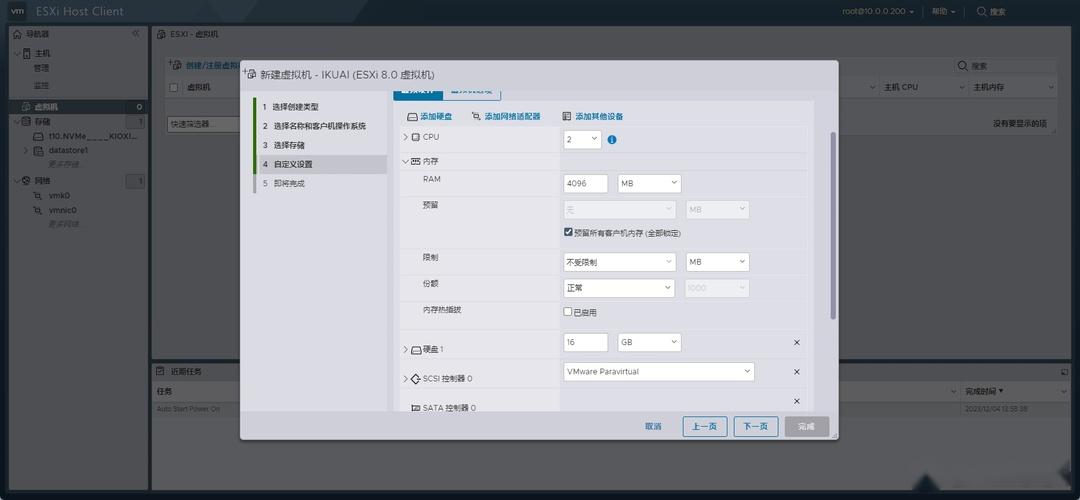Open the hard disk unit dropdown showing GB
This screenshot has width=1080, height=500.
coord(650,342)
